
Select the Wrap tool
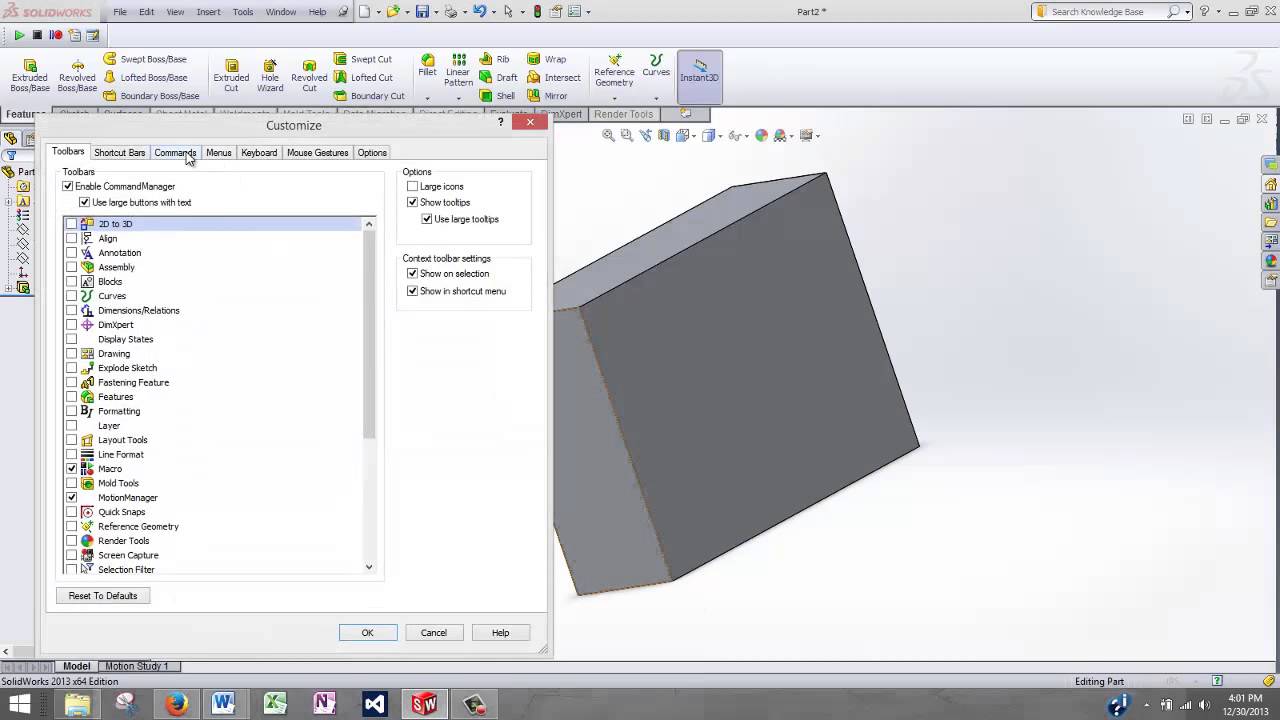point(547,59)
